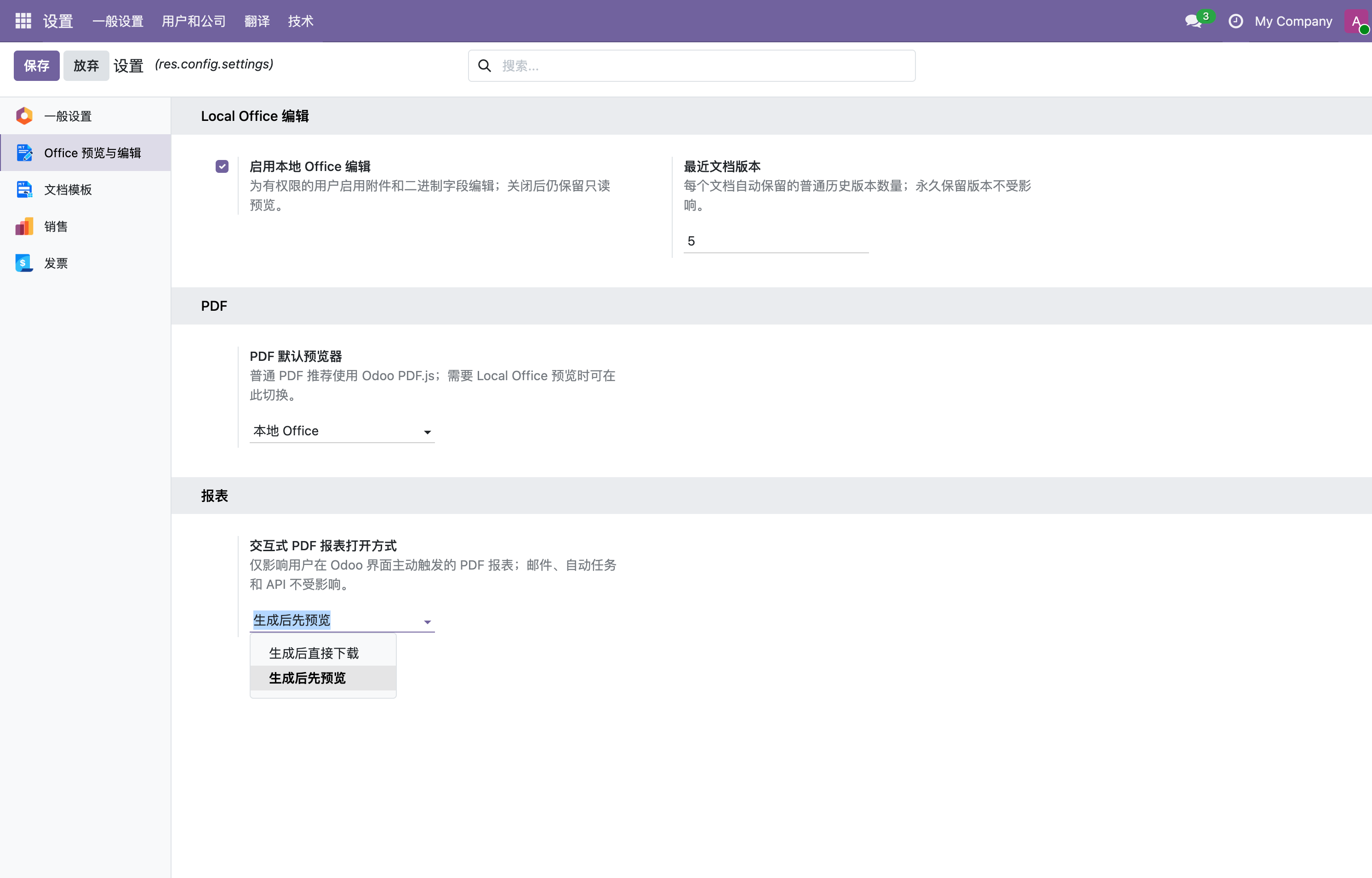Screen dimensions: 1372x878
Task: Click the 销售 bar chart icon
Action: pyautogui.click(x=24, y=226)
